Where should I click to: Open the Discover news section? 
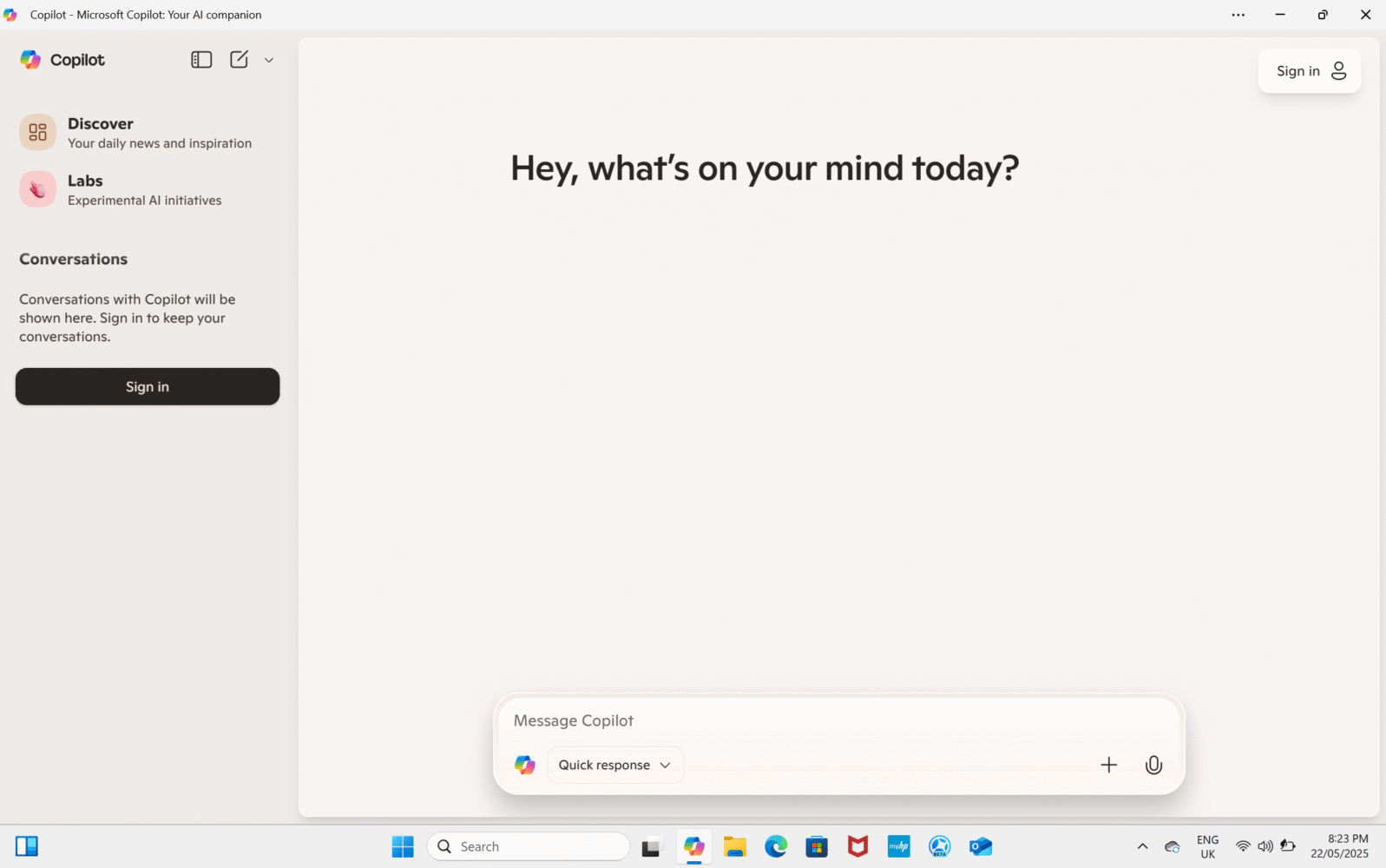135,133
